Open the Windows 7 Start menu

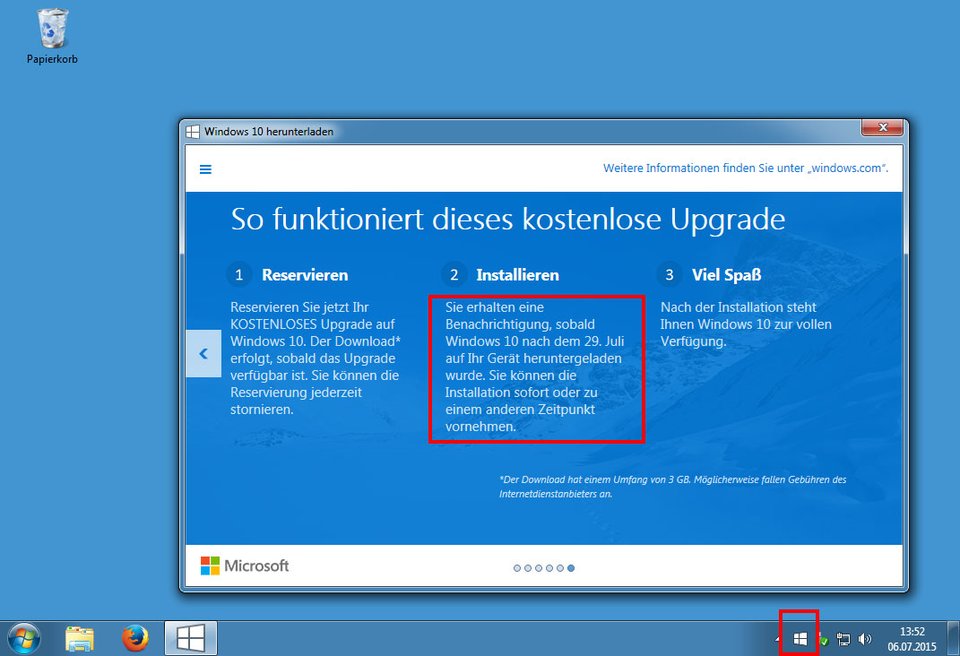(x=24, y=638)
